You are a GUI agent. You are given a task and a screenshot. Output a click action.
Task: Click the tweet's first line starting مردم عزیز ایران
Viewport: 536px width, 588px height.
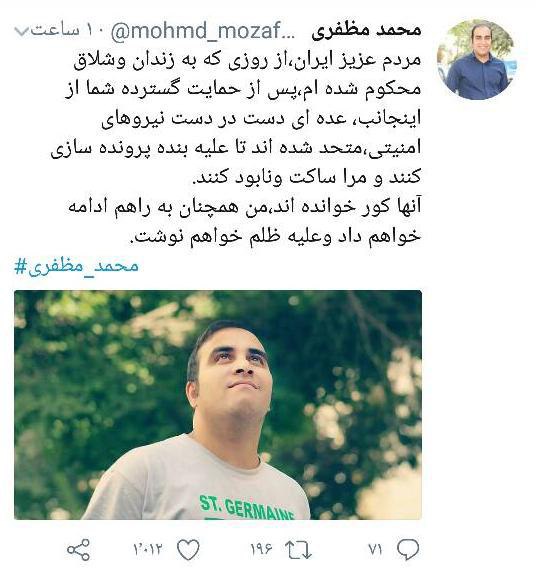click(247, 60)
